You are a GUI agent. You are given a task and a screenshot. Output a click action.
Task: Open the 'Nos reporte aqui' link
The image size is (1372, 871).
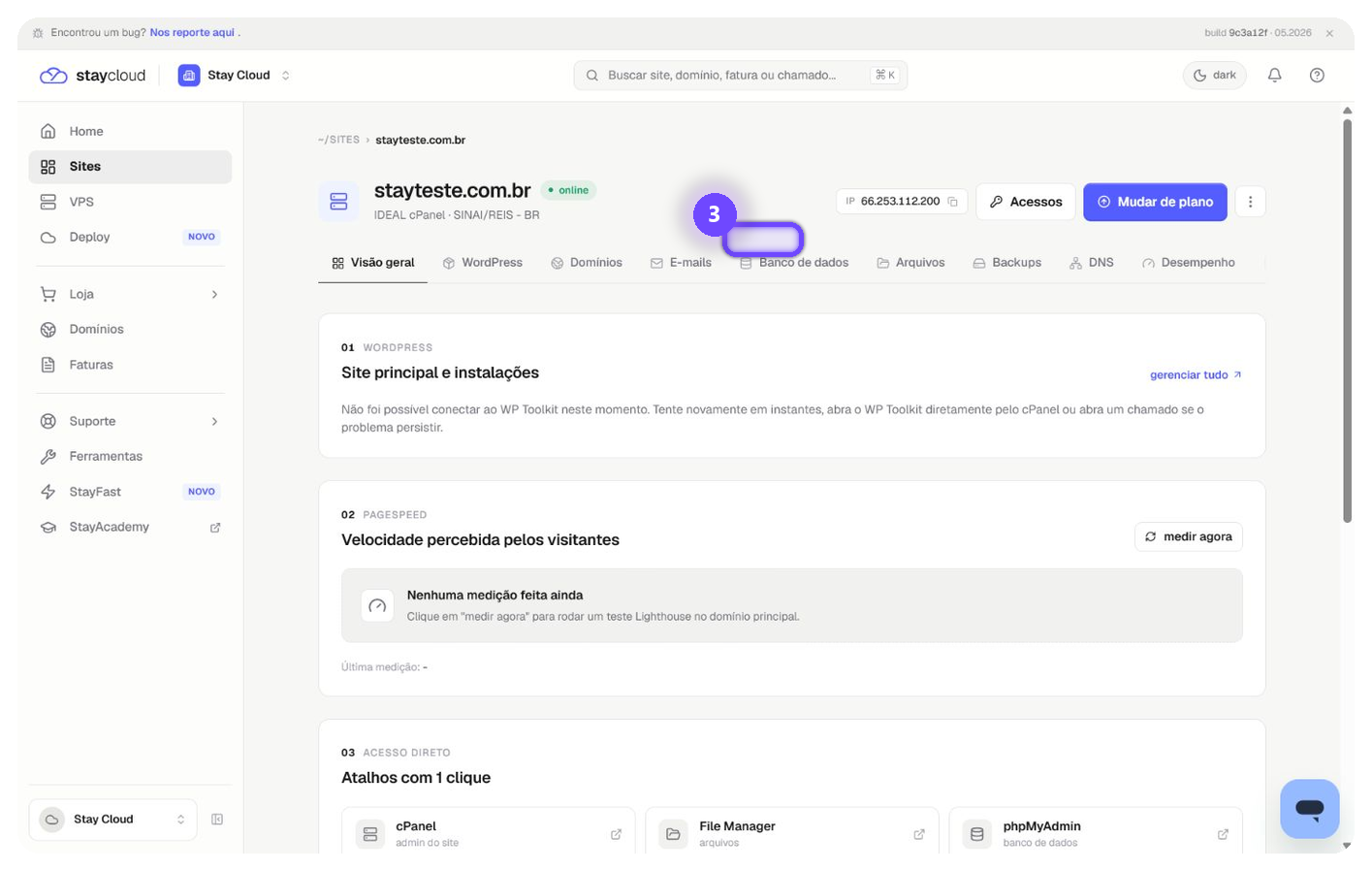[x=192, y=32]
